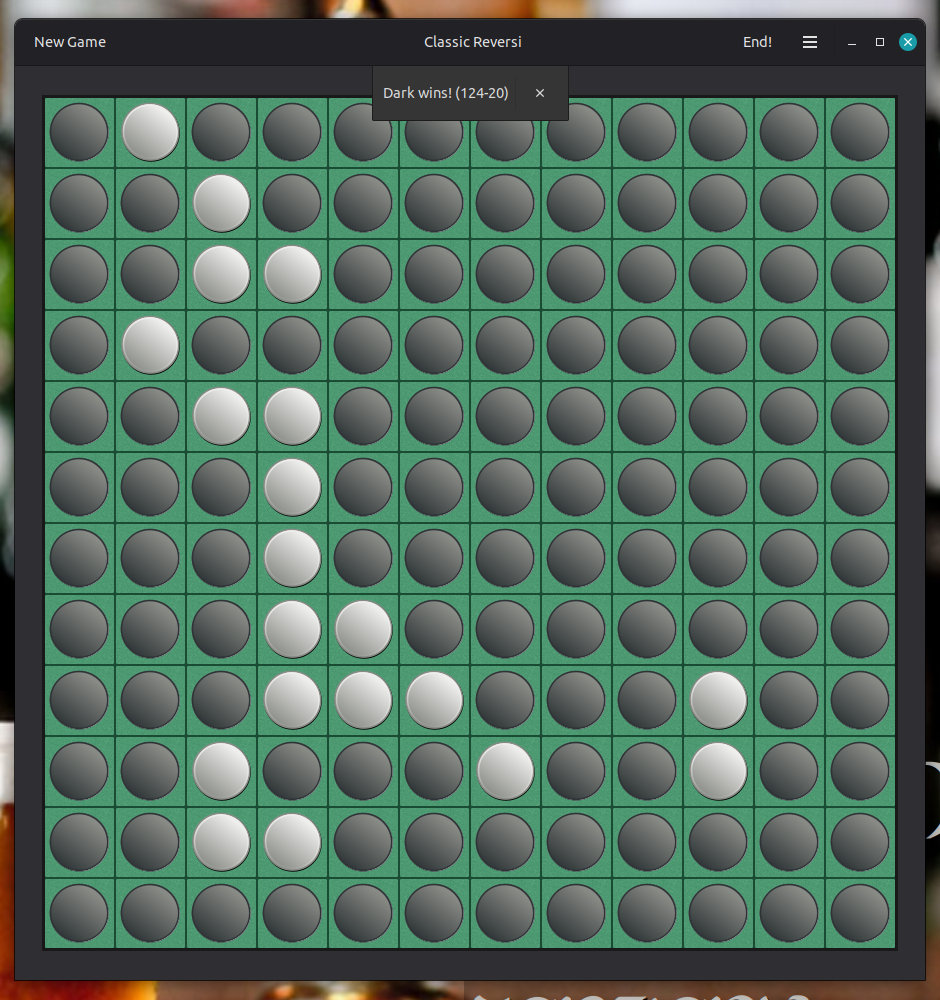Click the dark disc in the middle of the board
Screen dimensions: 940x1000
(505, 487)
